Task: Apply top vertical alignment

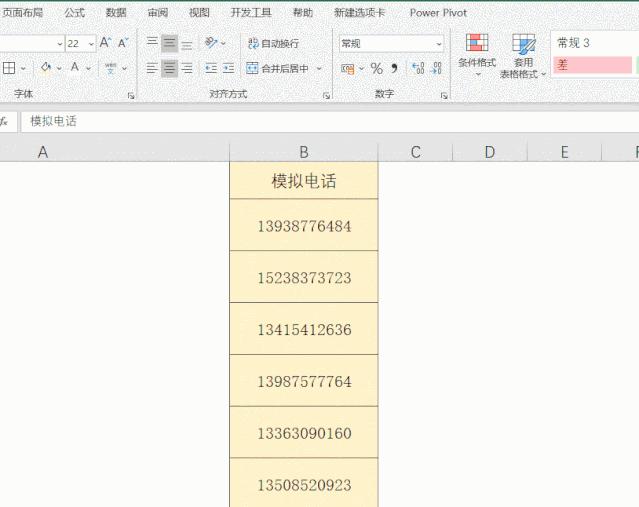Action: click(x=152, y=43)
